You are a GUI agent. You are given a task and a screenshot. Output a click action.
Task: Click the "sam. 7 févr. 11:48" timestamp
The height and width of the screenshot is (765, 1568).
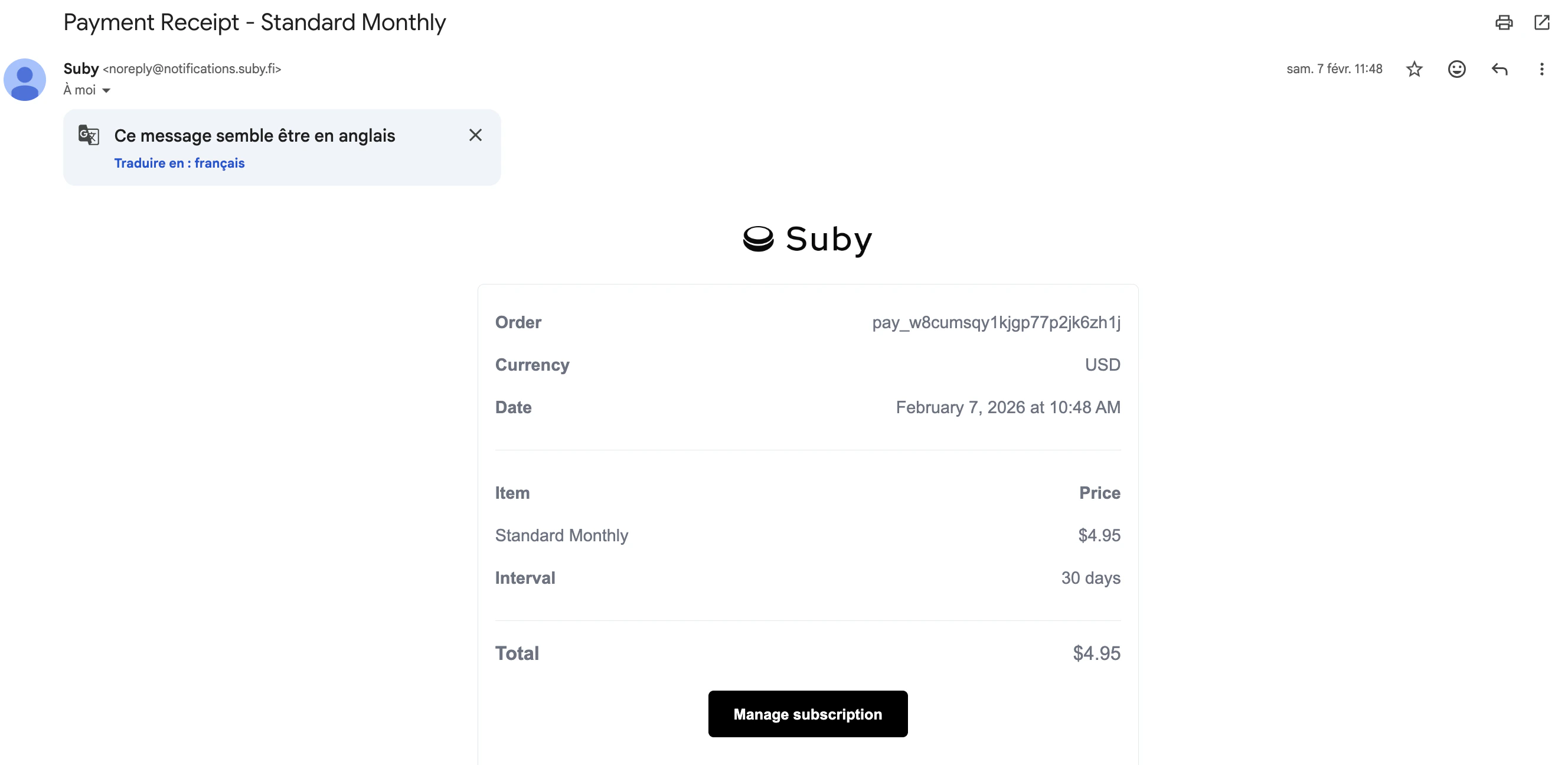[x=1334, y=69]
